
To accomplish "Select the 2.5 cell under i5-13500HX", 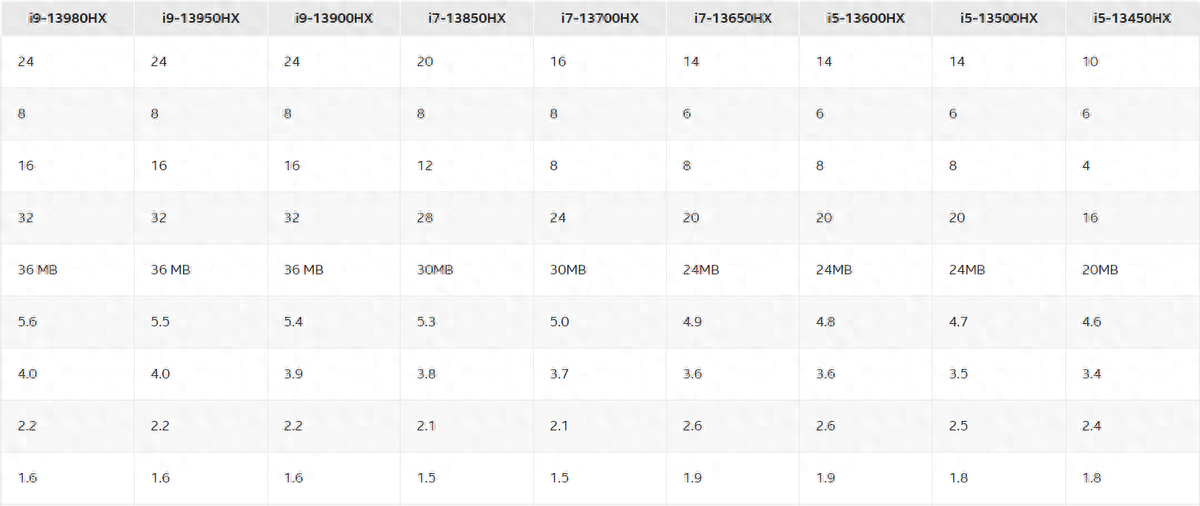I will coord(959,426).
